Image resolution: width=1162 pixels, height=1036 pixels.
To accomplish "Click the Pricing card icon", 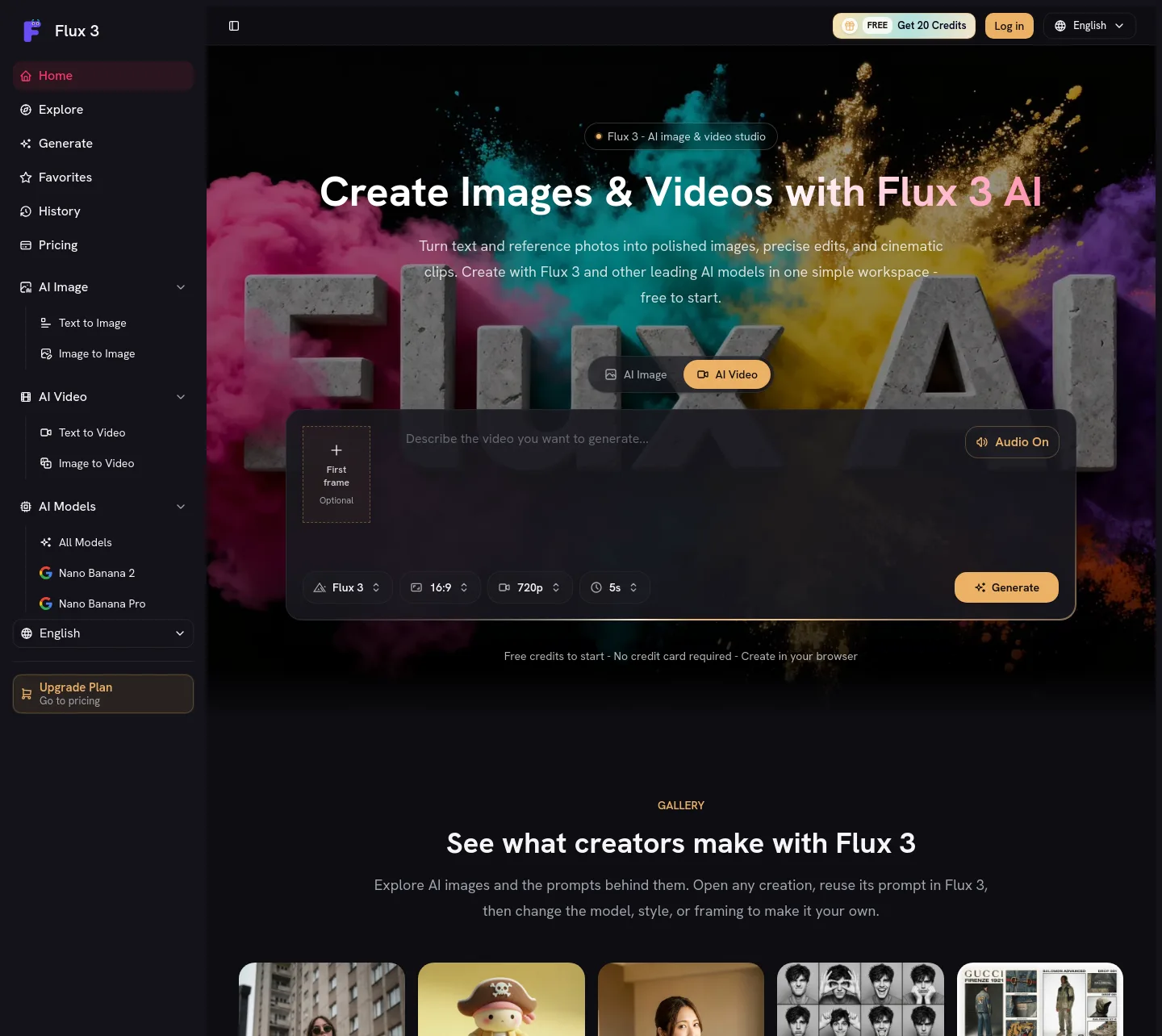I will [26, 245].
